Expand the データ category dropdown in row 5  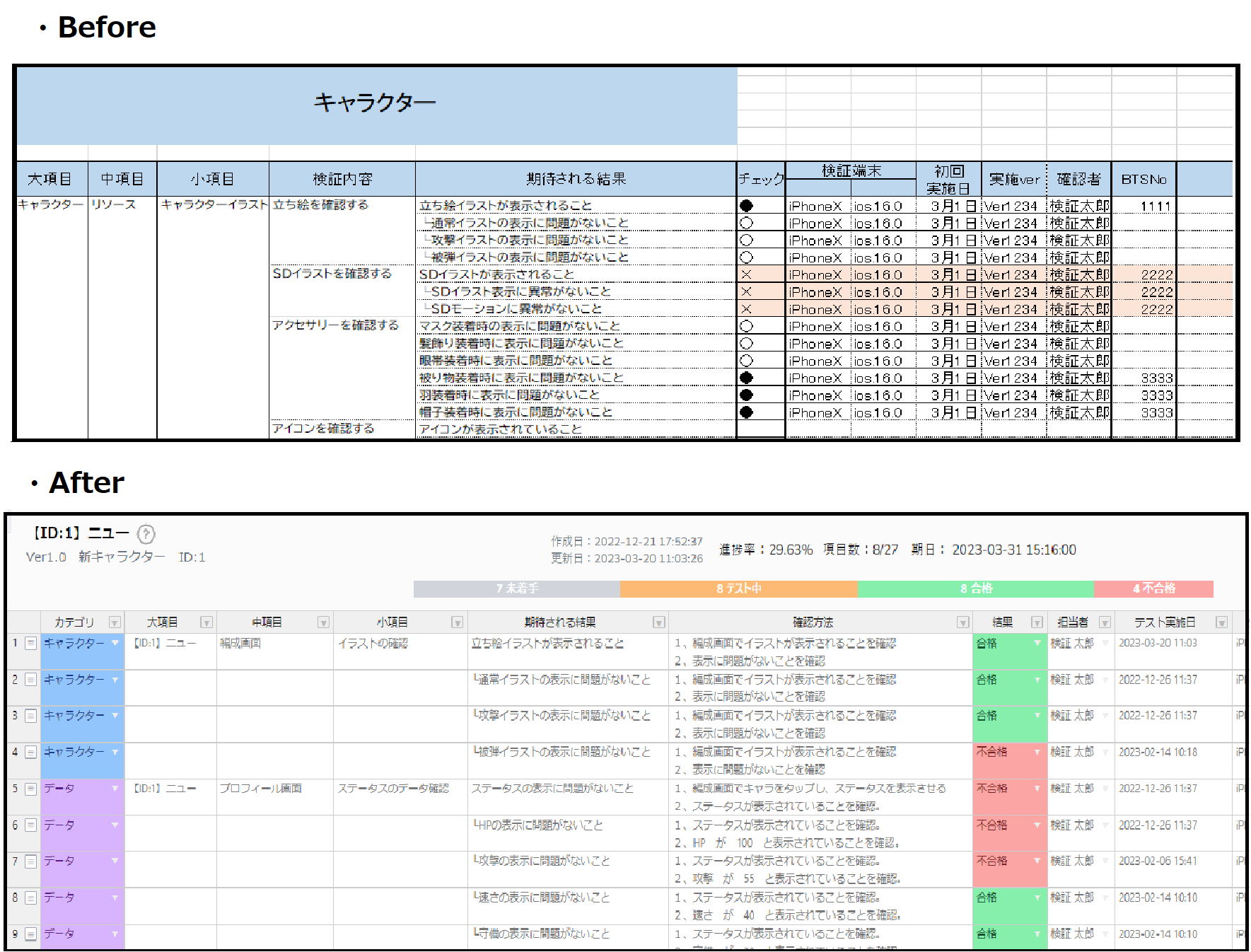click(115, 788)
